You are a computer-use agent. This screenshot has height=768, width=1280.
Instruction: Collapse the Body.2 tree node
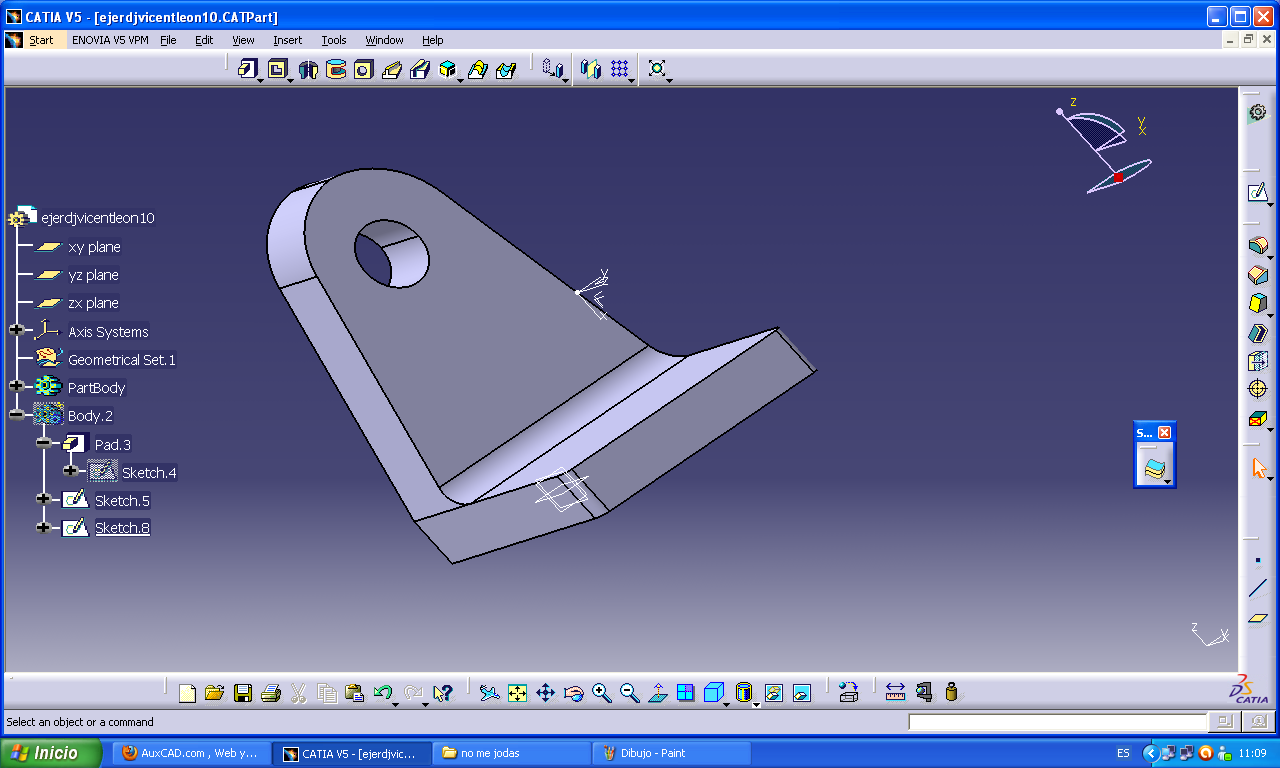16,415
